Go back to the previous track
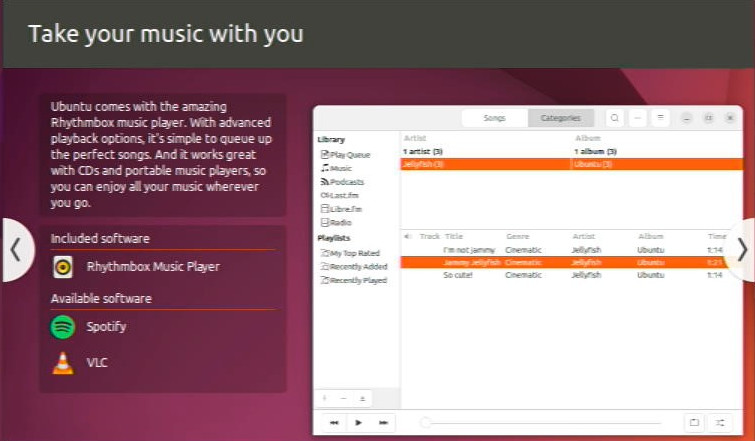755x441 pixels. (334, 423)
